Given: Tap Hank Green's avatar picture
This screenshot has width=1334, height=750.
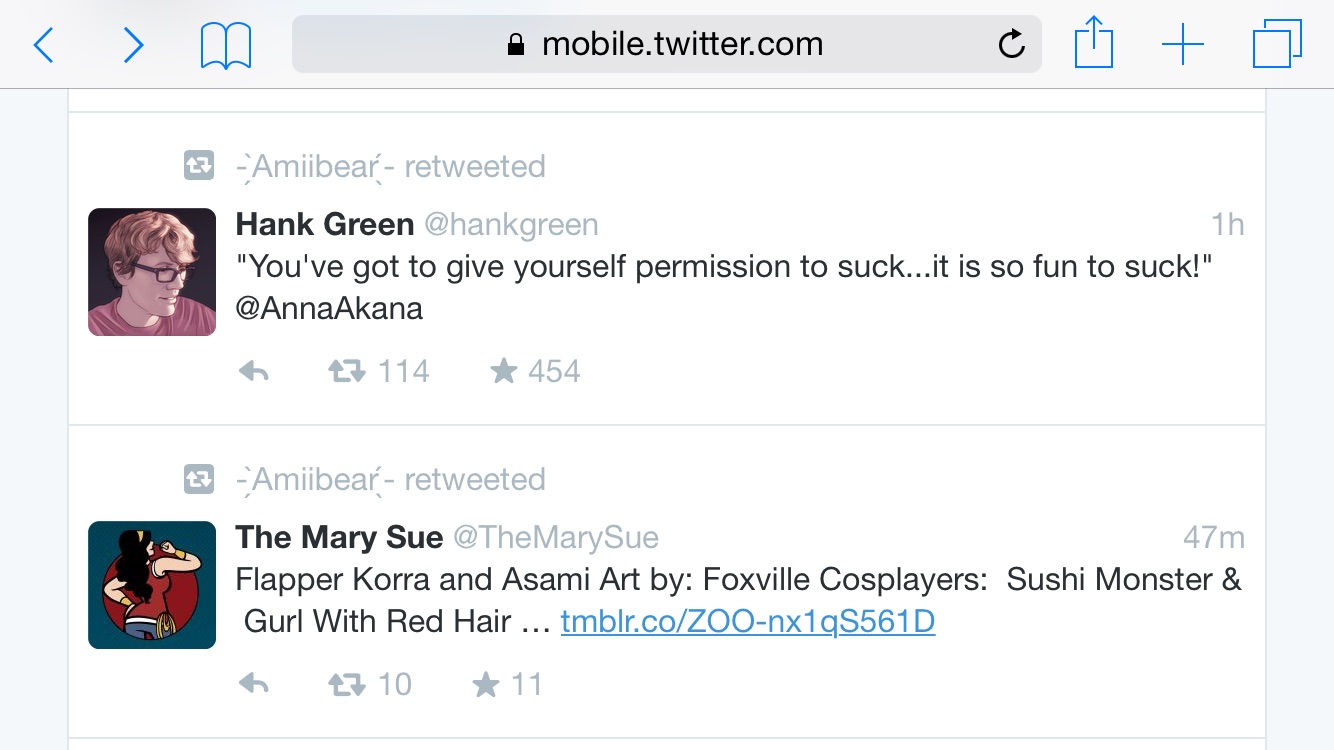Looking at the screenshot, I should tap(152, 272).
